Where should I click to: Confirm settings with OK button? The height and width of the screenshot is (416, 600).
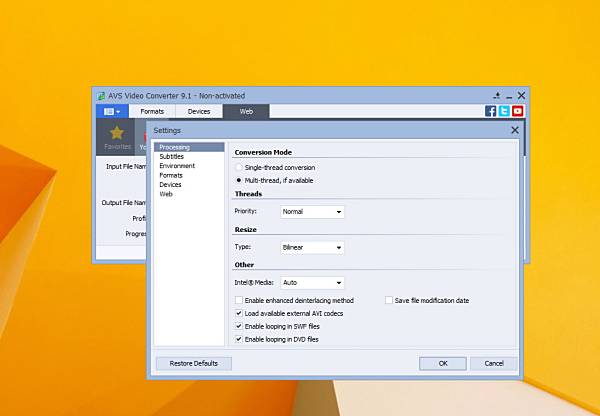443,364
